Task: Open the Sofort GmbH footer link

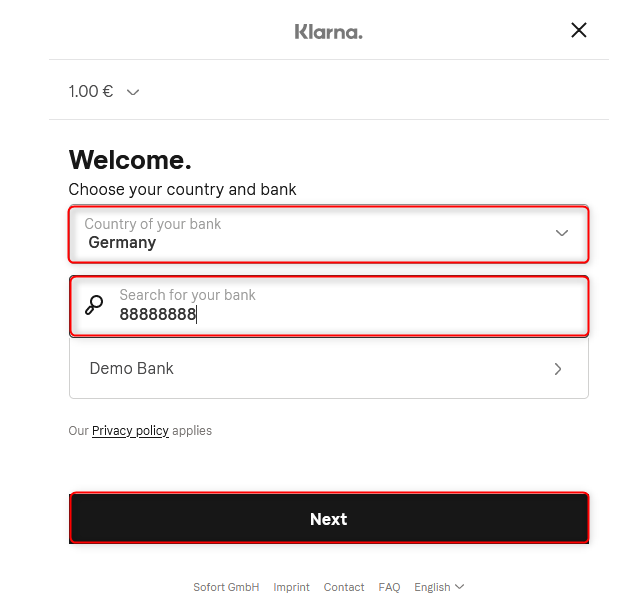Action: [x=226, y=587]
